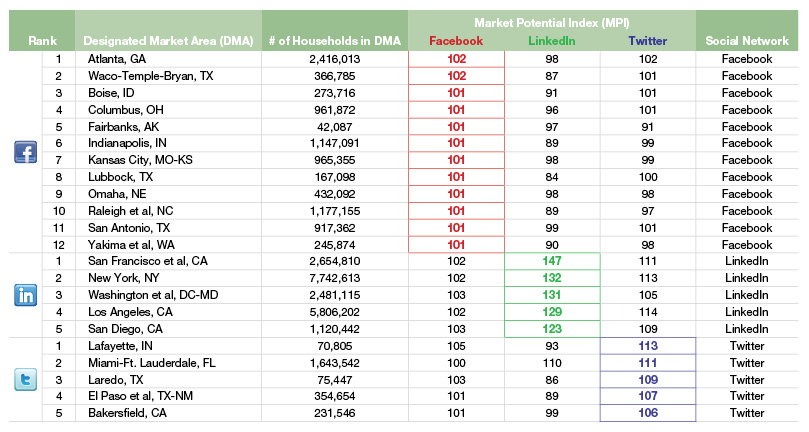Click the LinkedIn logo icon

(x=25, y=295)
